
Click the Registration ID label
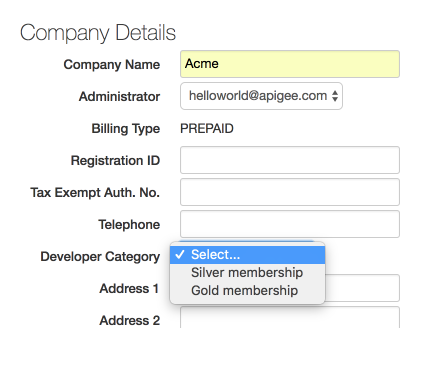[115, 161]
